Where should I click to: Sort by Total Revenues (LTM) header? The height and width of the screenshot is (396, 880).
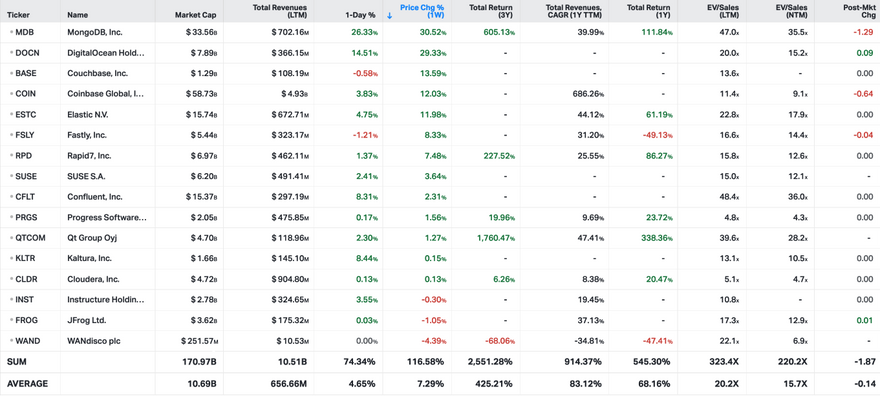coord(286,11)
